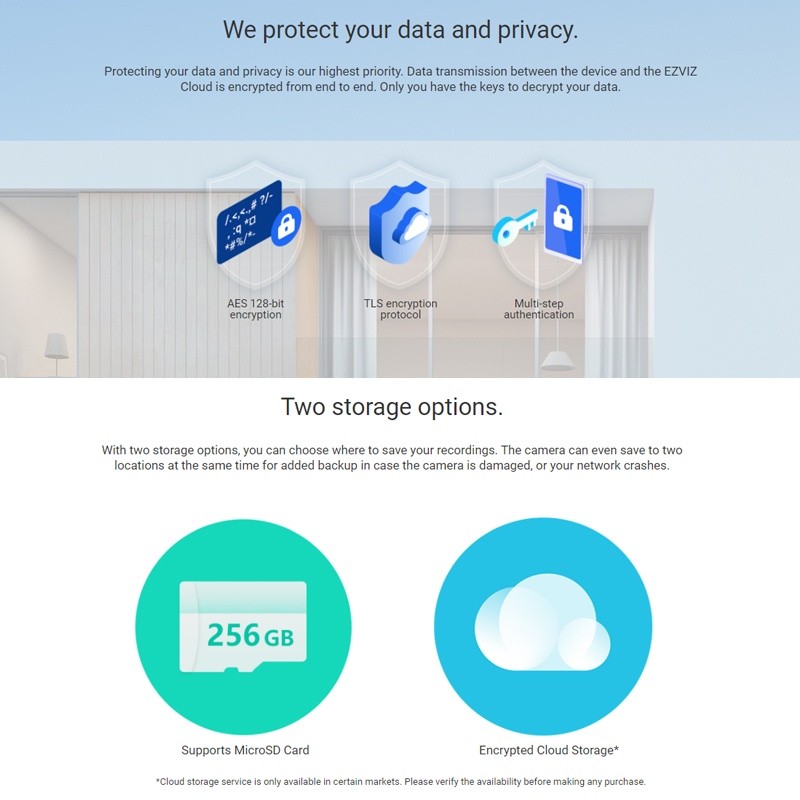Click the white table lamp by the wooden wall
This screenshot has height=800, width=800.
click(x=57, y=347)
